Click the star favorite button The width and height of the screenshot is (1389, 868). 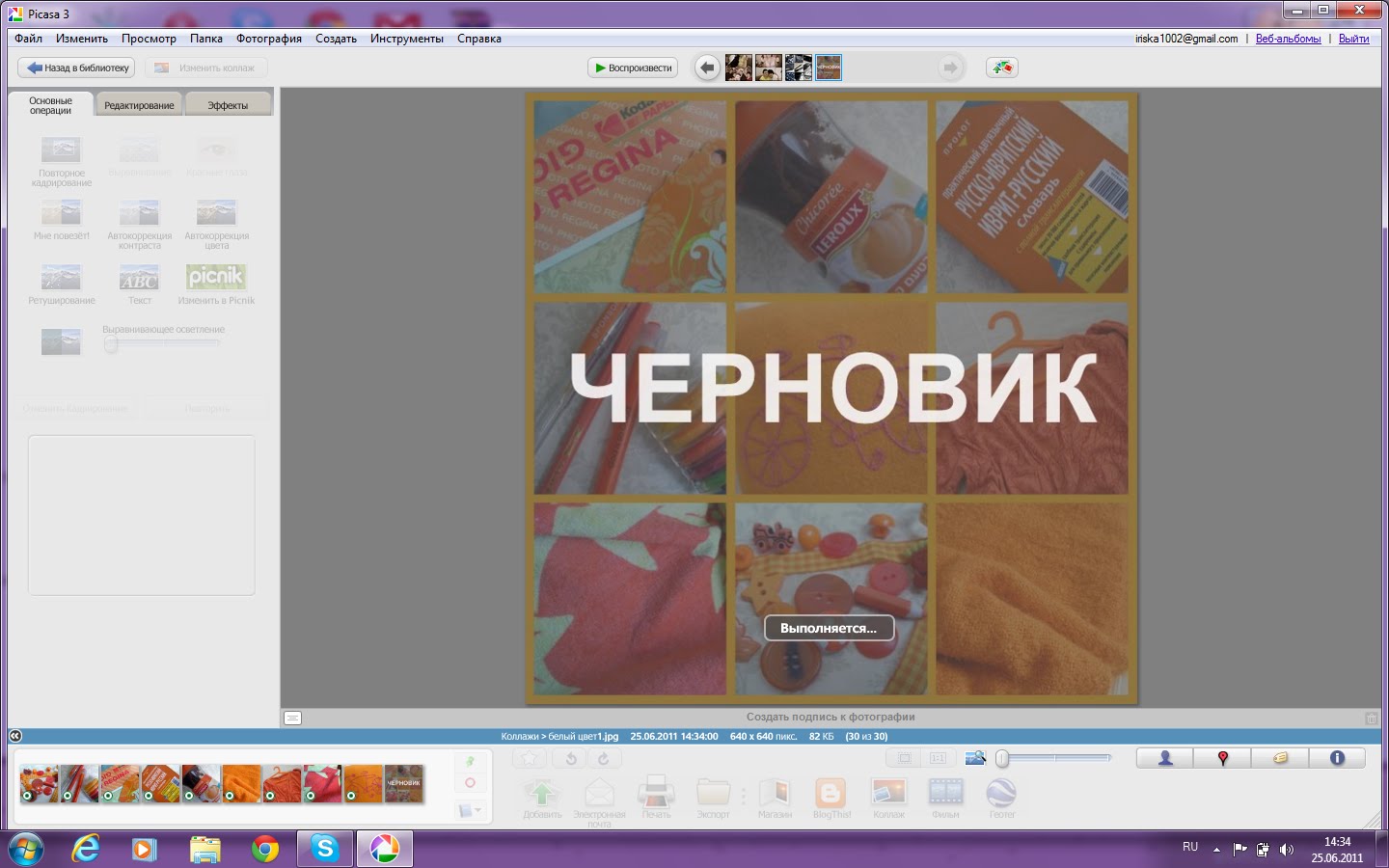coord(529,759)
